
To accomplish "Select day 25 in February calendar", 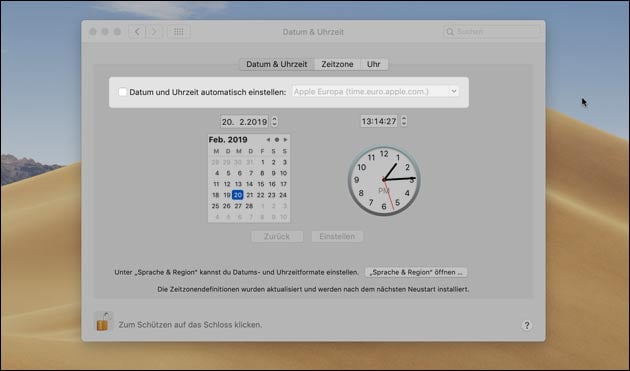I will coord(215,206).
